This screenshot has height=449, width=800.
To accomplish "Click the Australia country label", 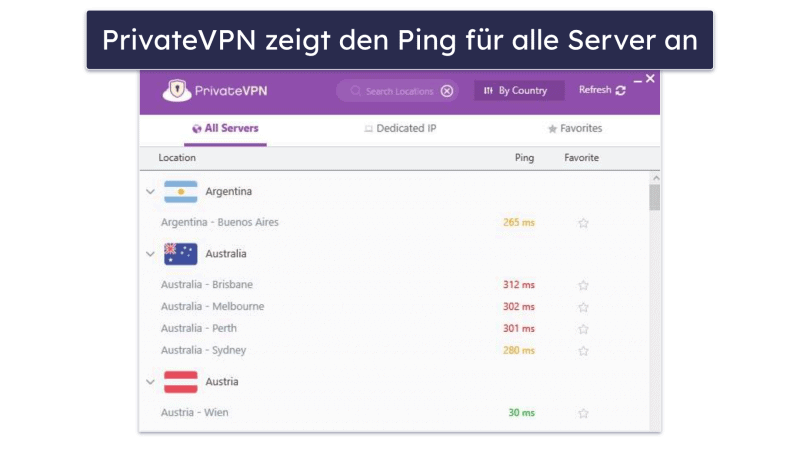I will click(x=226, y=254).
